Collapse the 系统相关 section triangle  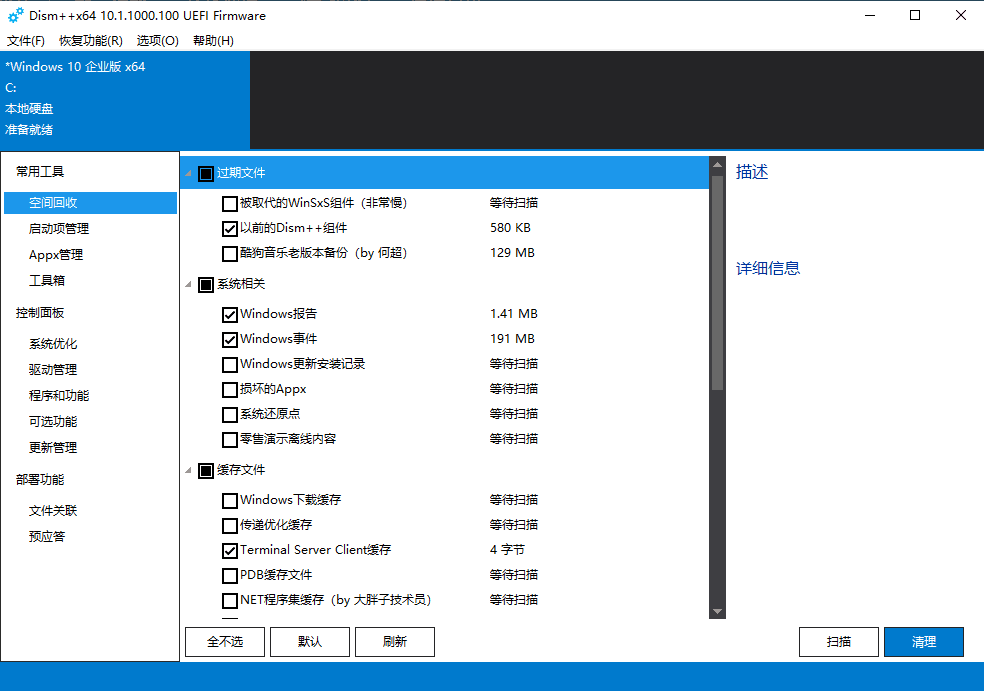tap(187, 284)
